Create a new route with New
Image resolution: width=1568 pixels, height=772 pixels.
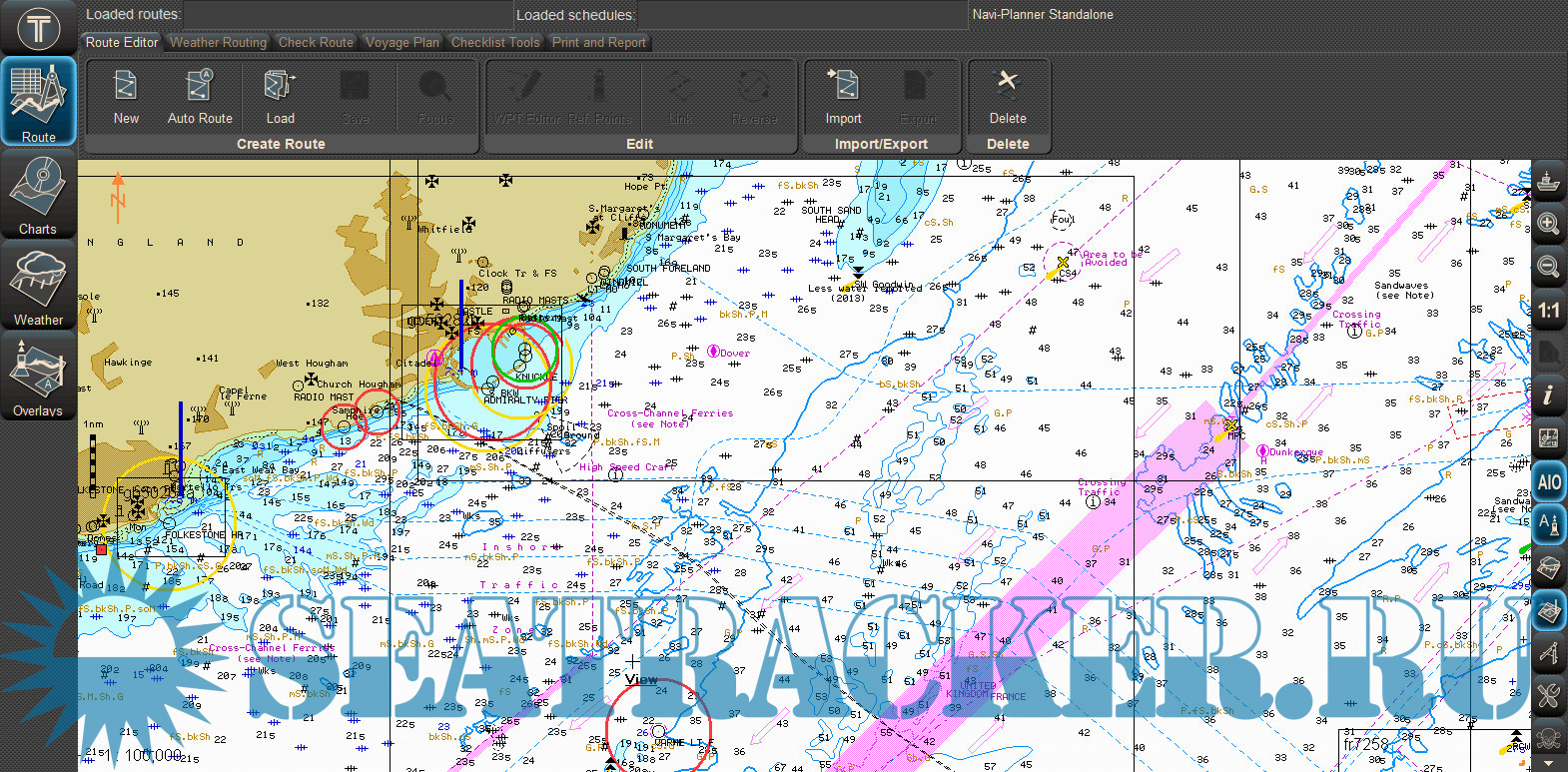click(126, 96)
